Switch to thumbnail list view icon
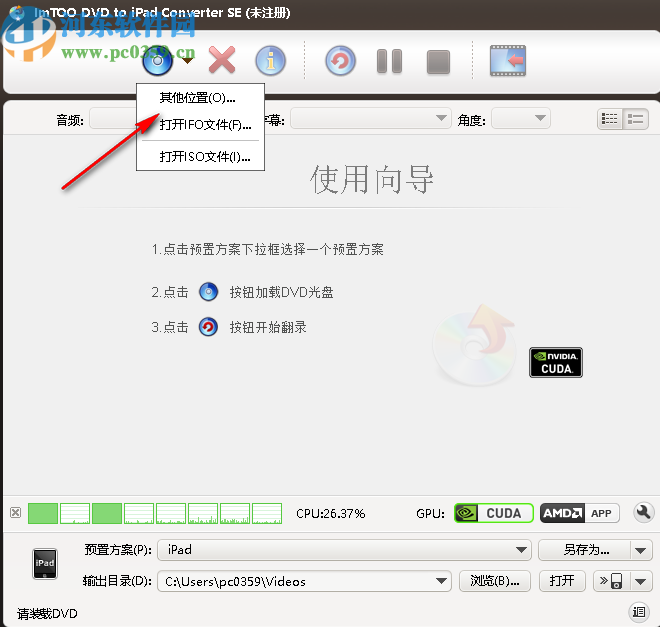 [x=636, y=119]
